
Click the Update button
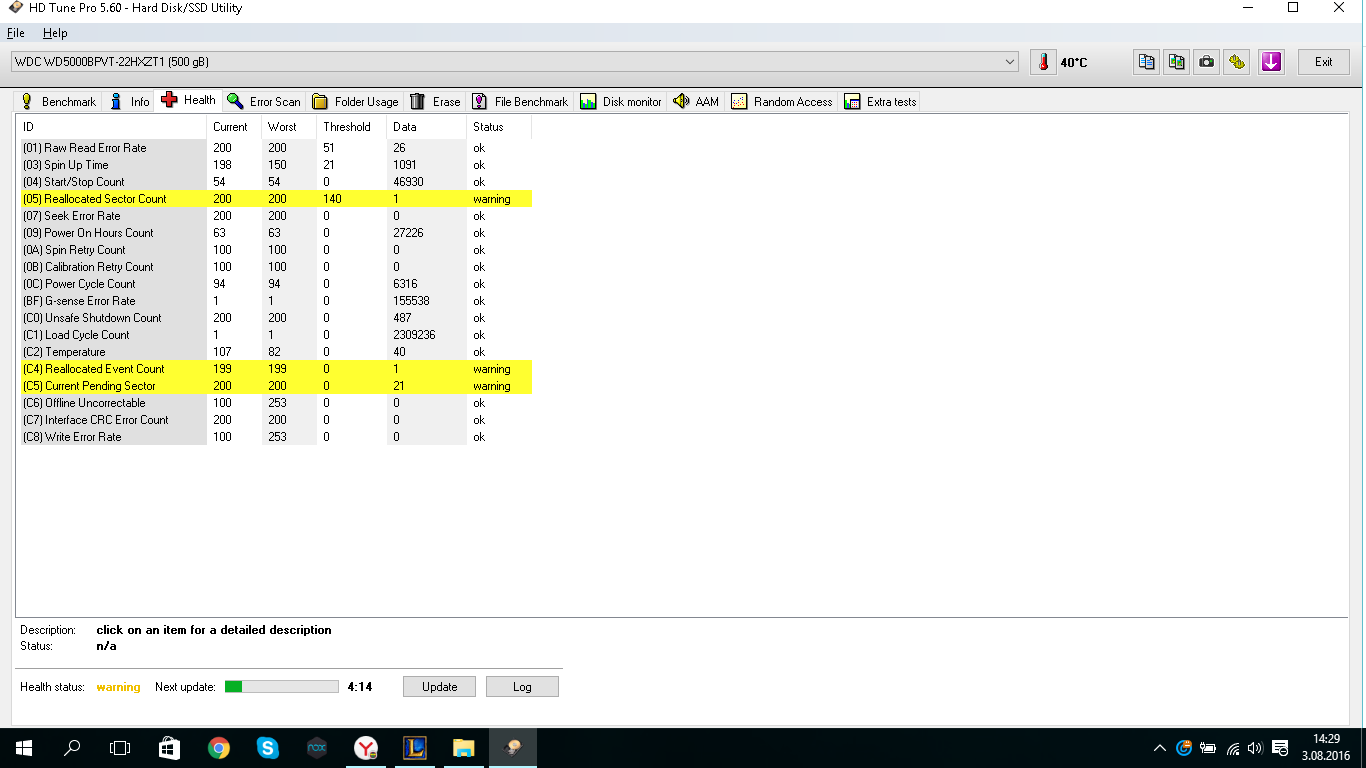point(440,687)
